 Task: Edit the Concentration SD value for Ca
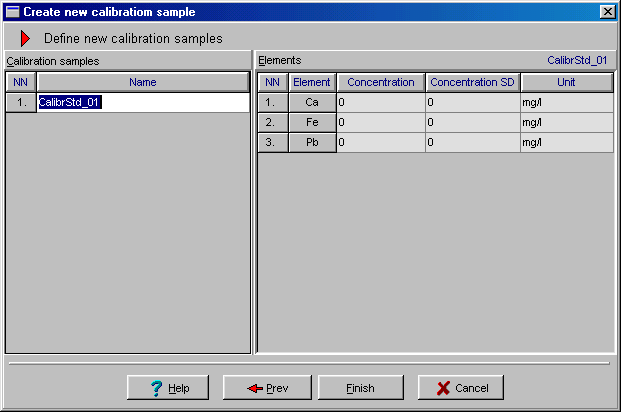(x=473, y=103)
